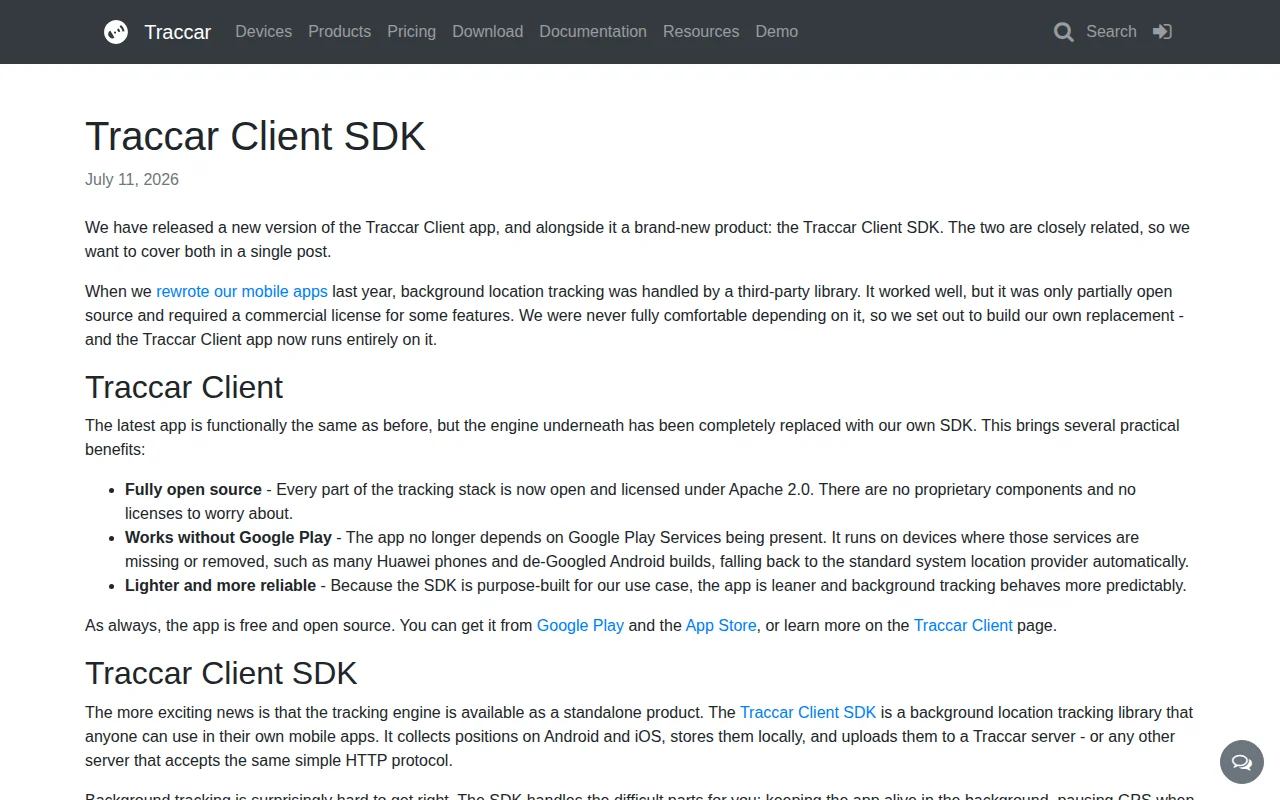
Task: Go to the Pricing page
Action: tap(412, 32)
